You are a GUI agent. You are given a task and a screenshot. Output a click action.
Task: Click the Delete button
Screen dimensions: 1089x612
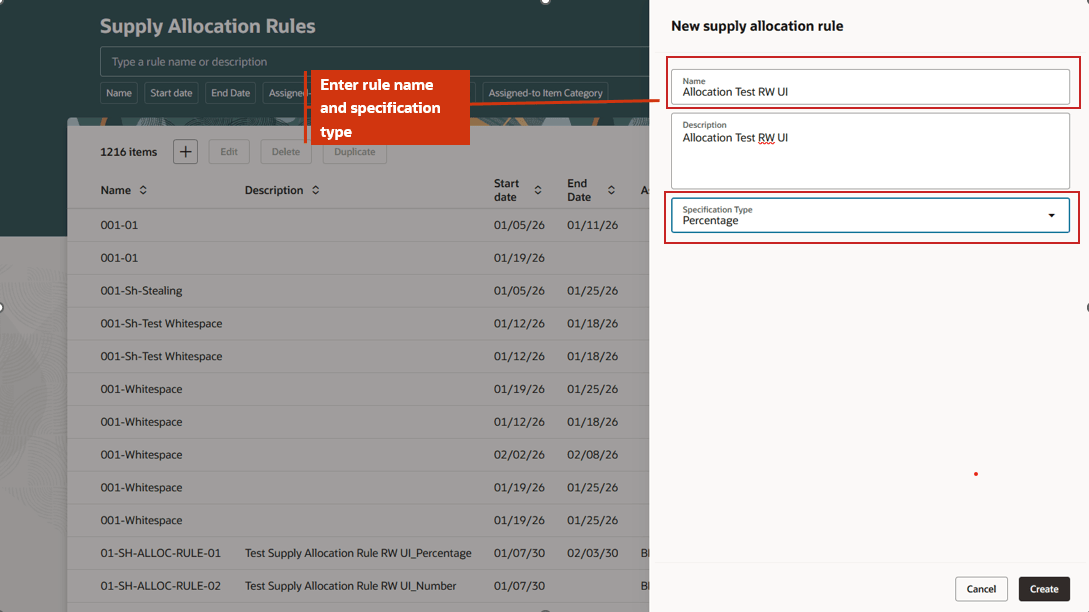(285, 151)
